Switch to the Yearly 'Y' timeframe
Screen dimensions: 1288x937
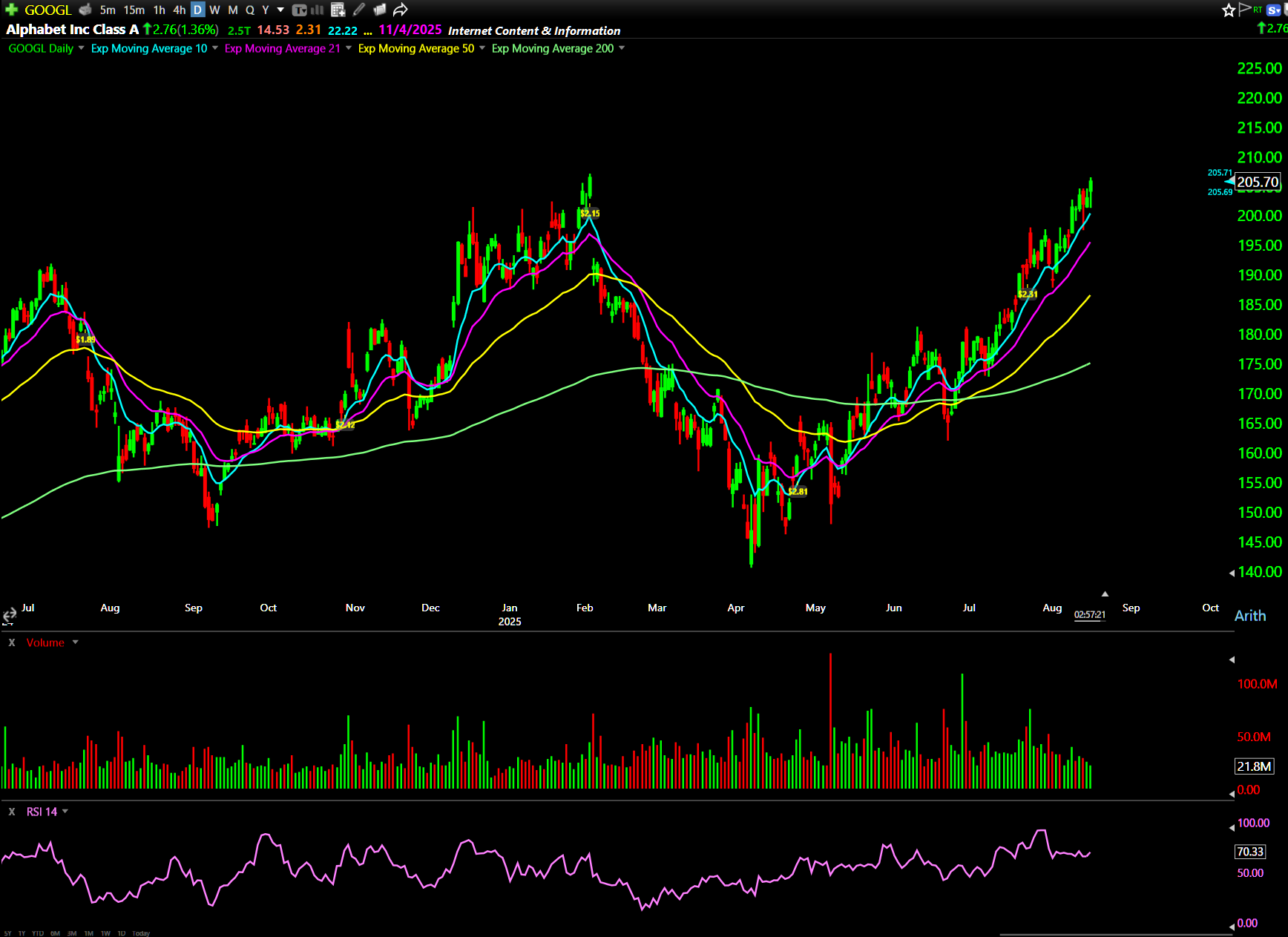click(x=266, y=10)
